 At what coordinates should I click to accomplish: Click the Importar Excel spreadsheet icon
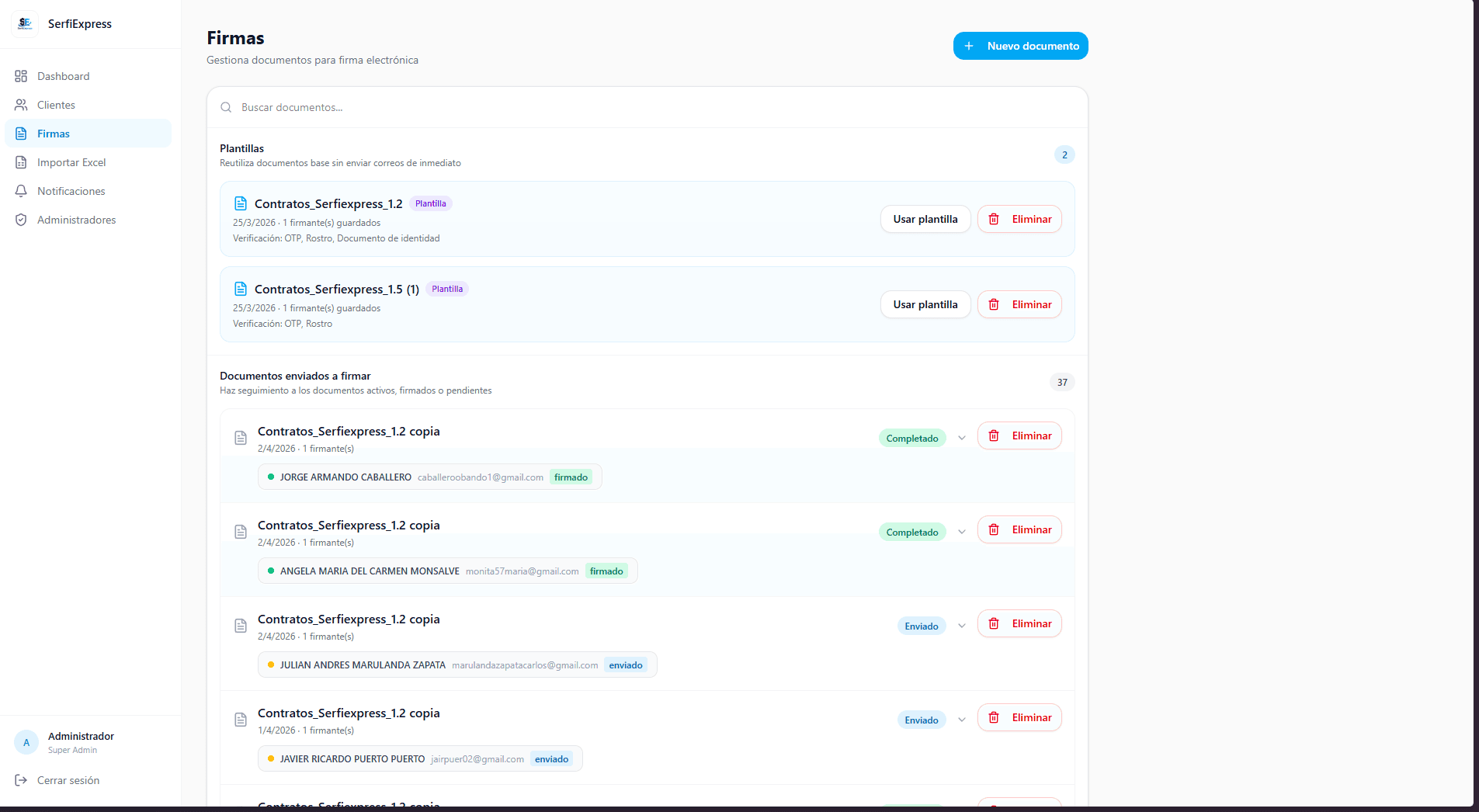tap(21, 162)
